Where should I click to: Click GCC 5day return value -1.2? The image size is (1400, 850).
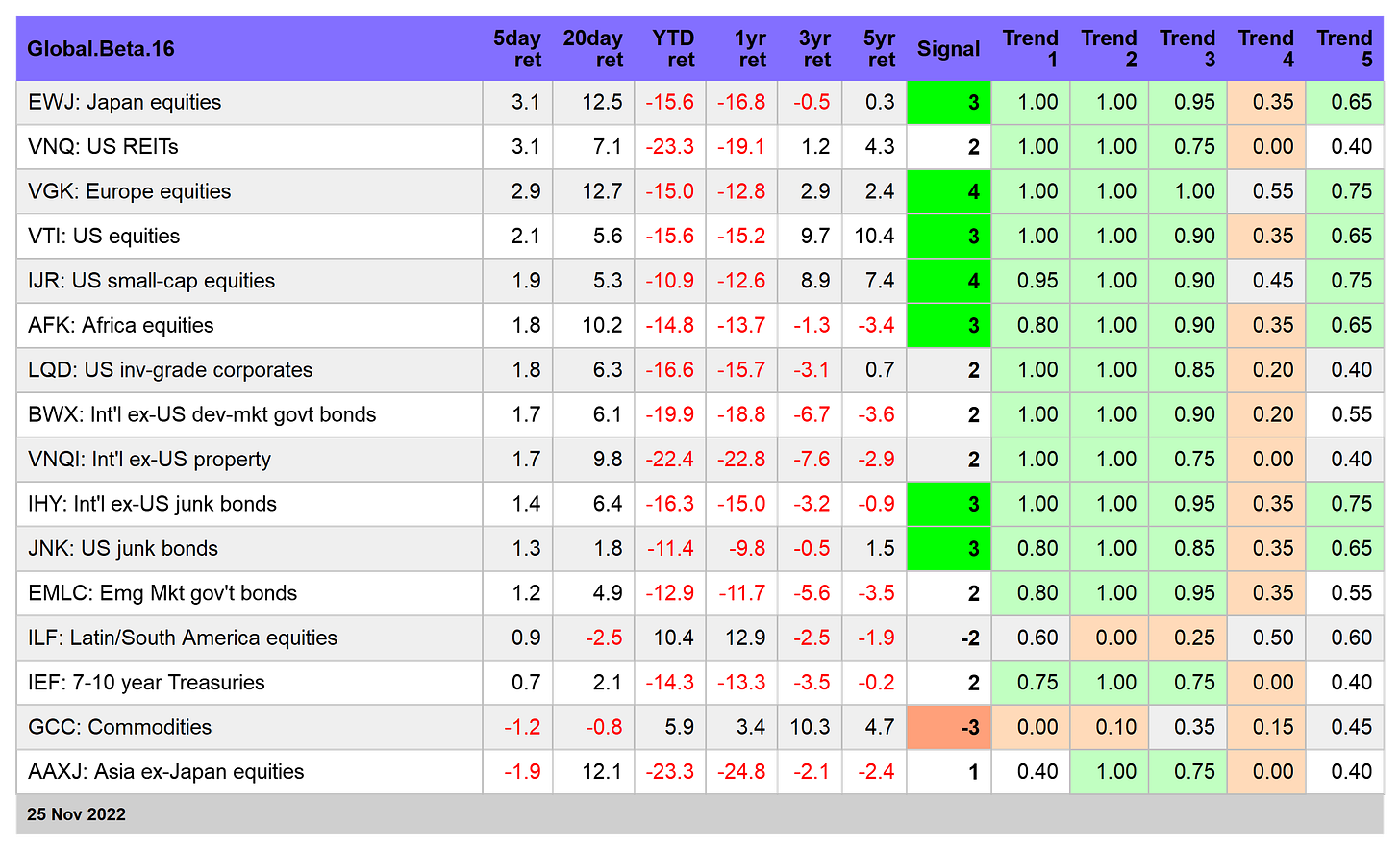pos(522,727)
